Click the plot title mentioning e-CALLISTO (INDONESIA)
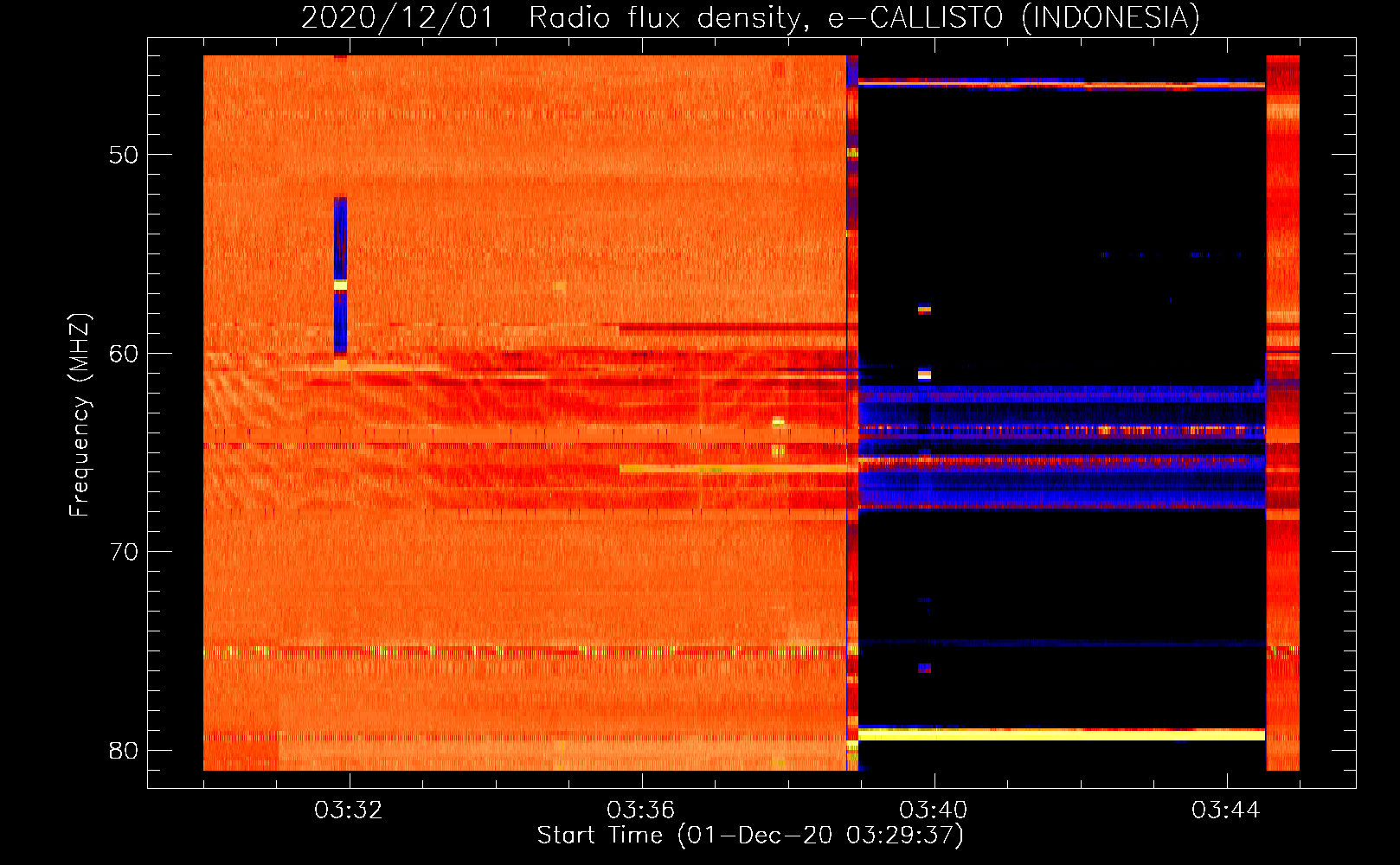This screenshot has height=865, width=1400. pyautogui.click(x=750, y=17)
